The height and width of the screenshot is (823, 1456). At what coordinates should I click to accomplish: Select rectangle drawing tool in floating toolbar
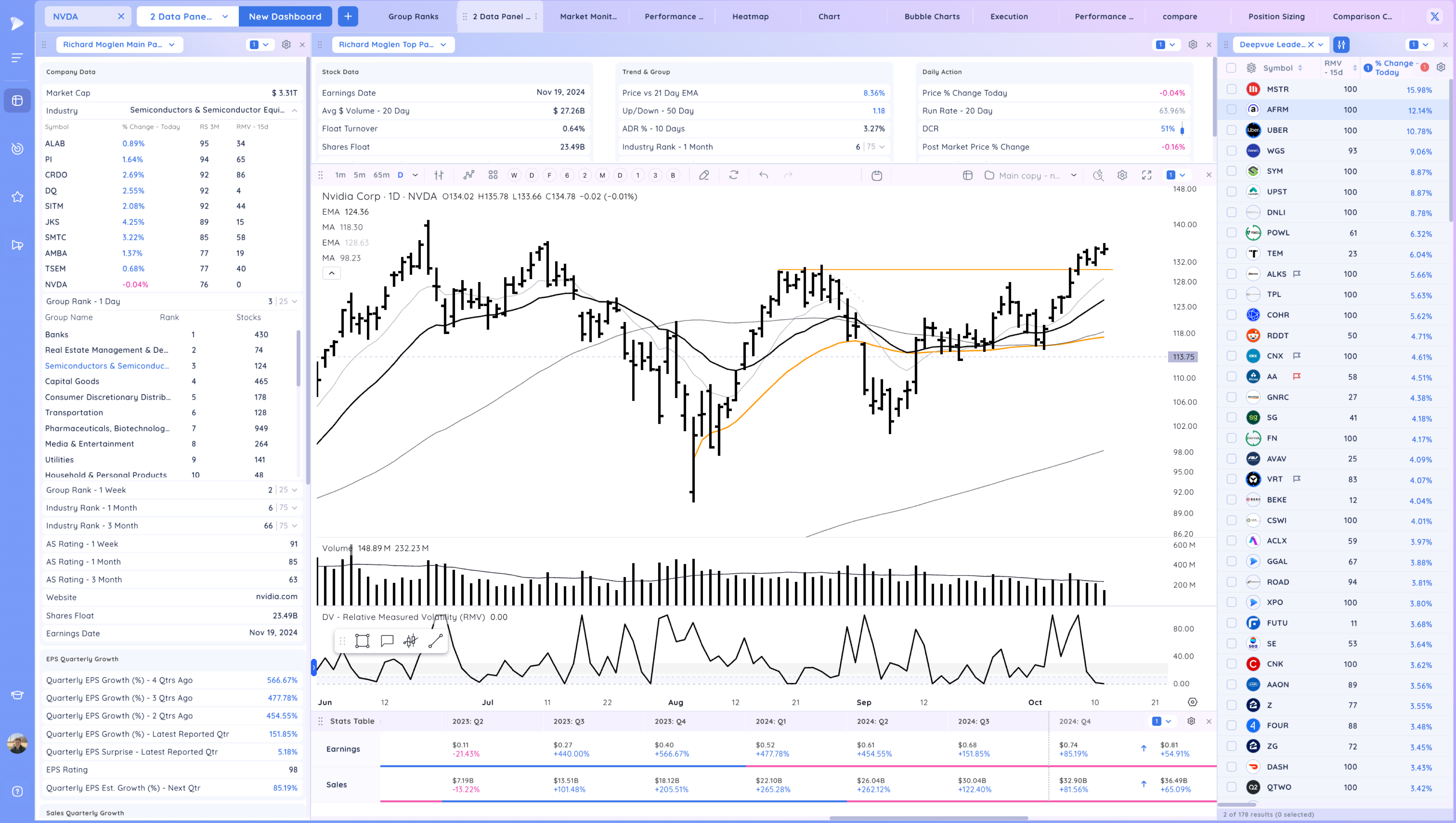pos(362,641)
